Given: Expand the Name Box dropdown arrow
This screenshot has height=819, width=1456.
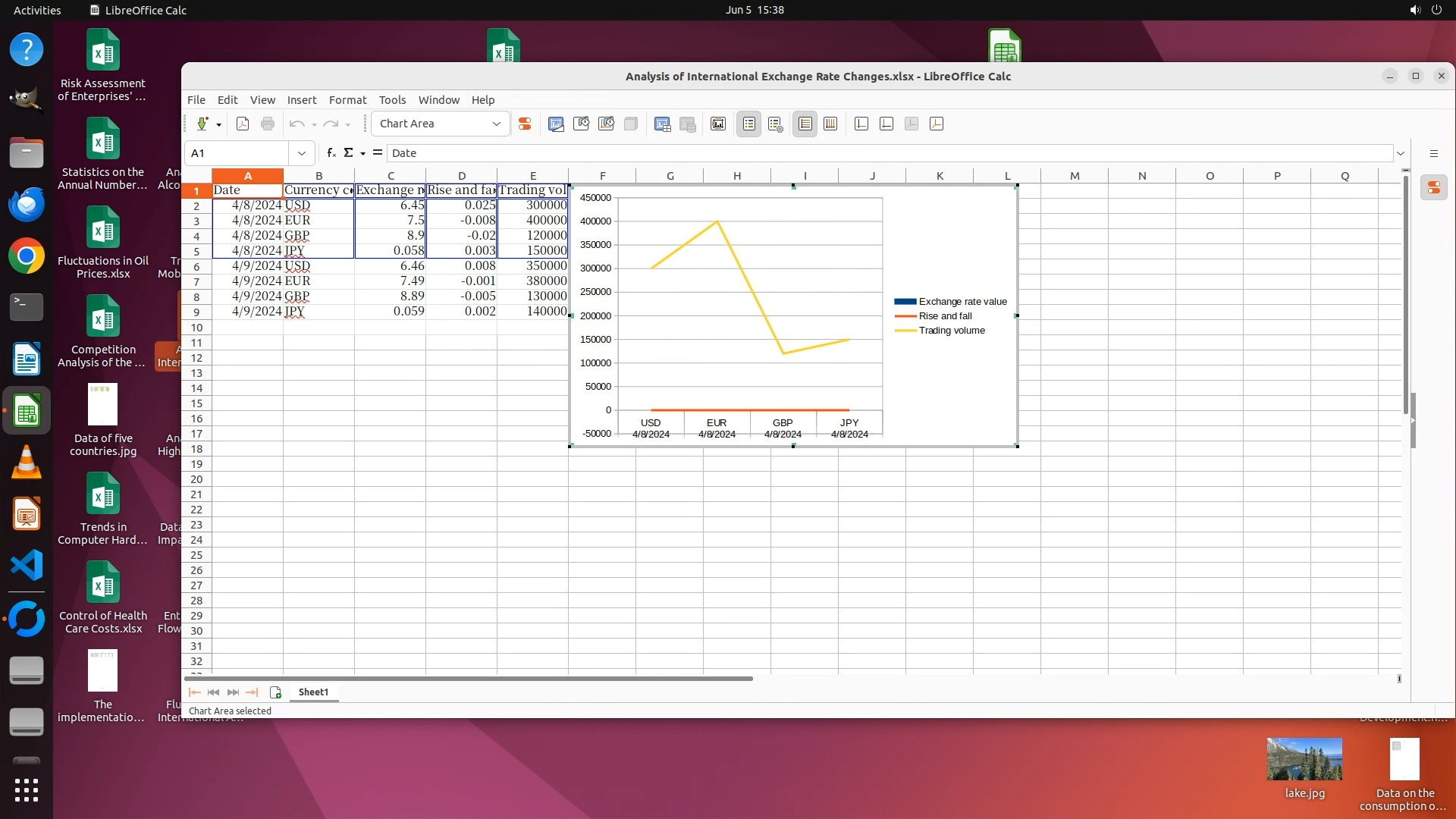Looking at the screenshot, I should (301, 153).
